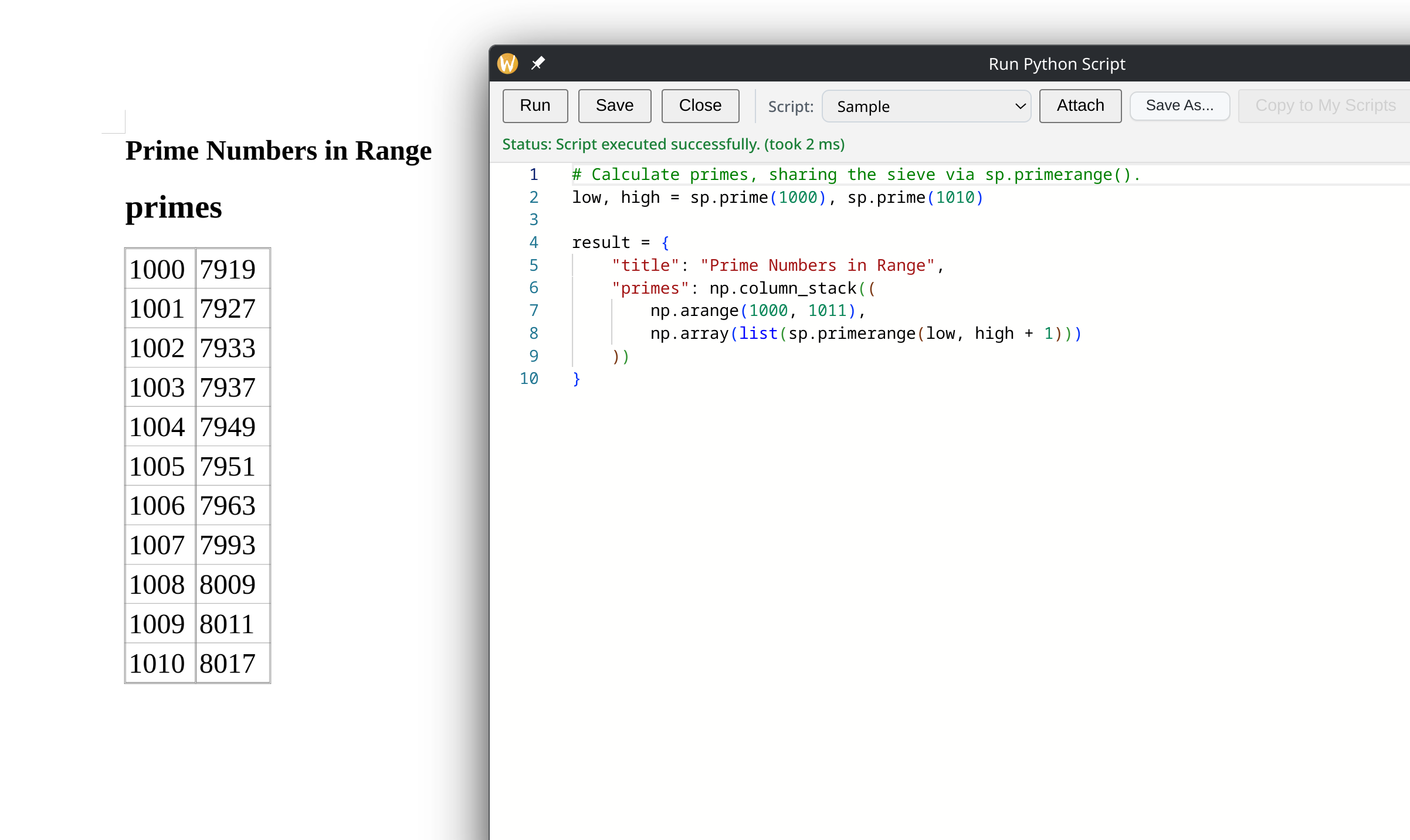Save the current script
This screenshot has height=840, width=1410.
[614, 106]
